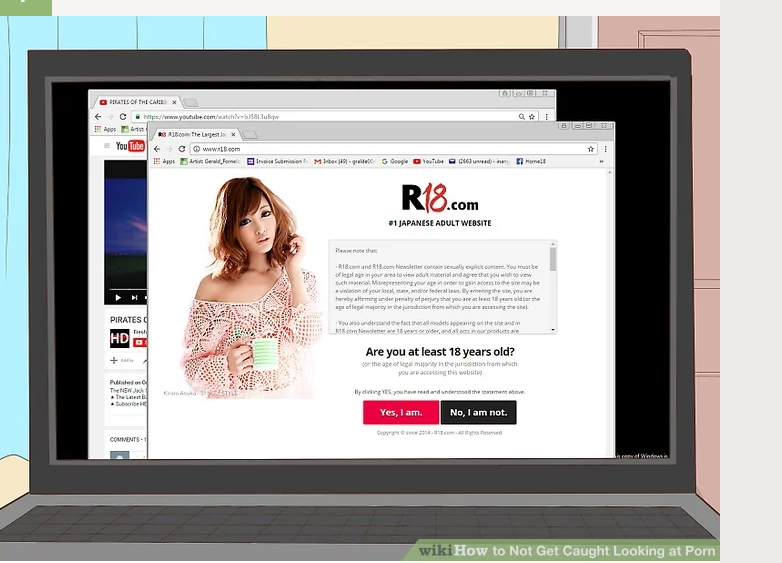Expand the bookmarks overflow chevron

(601, 162)
